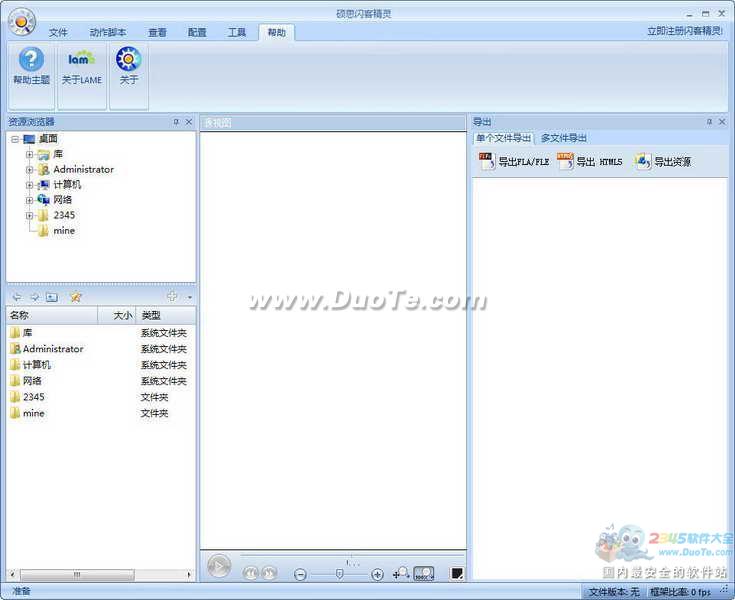Select 网络 row in file list
The width and height of the screenshot is (735, 600).
click(x=101, y=381)
